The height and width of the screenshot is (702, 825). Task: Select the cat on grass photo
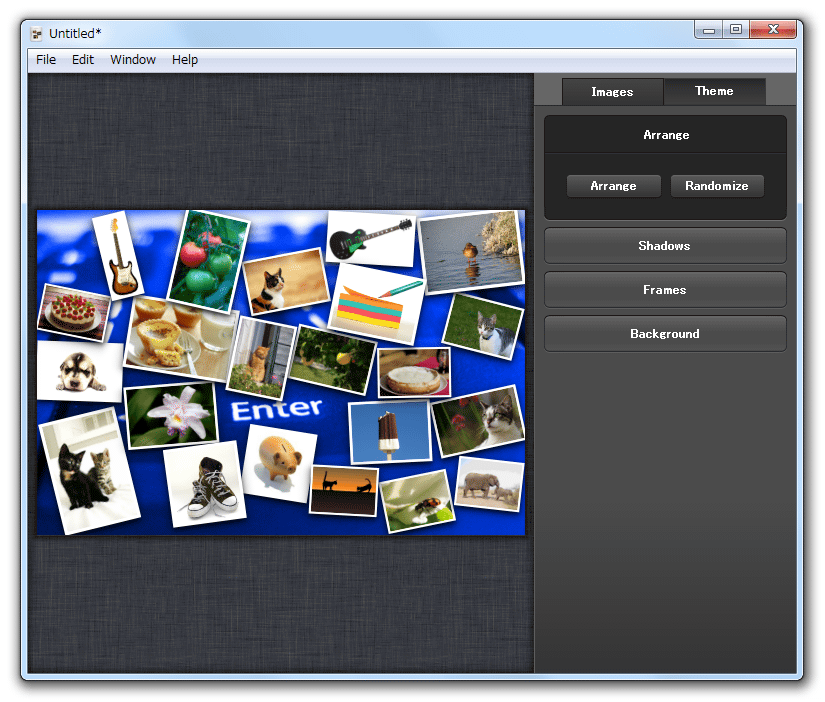[484, 326]
